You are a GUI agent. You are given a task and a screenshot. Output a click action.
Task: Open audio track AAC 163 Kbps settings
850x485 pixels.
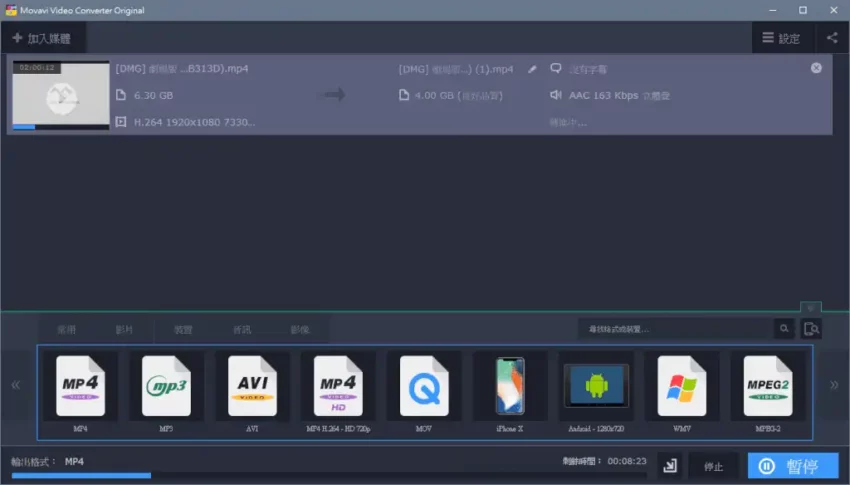(619, 95)
